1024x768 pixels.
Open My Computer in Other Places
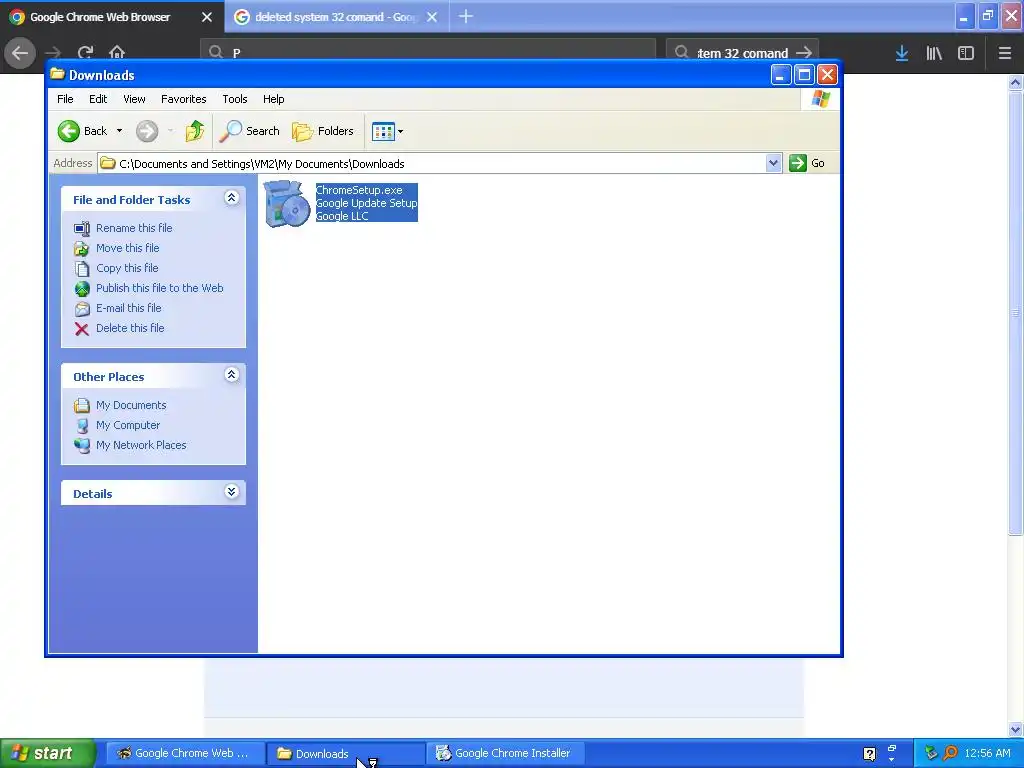[128, 426]
